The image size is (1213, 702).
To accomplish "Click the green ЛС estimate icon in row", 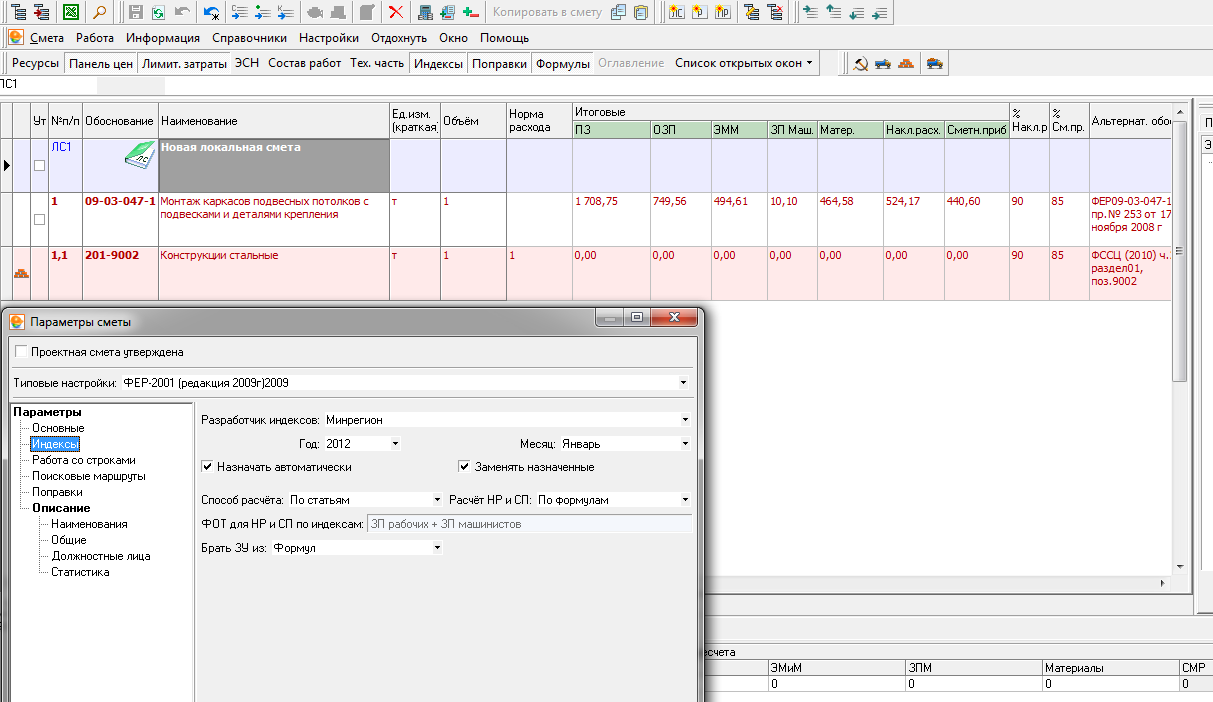I will click(x=138, y=156).
